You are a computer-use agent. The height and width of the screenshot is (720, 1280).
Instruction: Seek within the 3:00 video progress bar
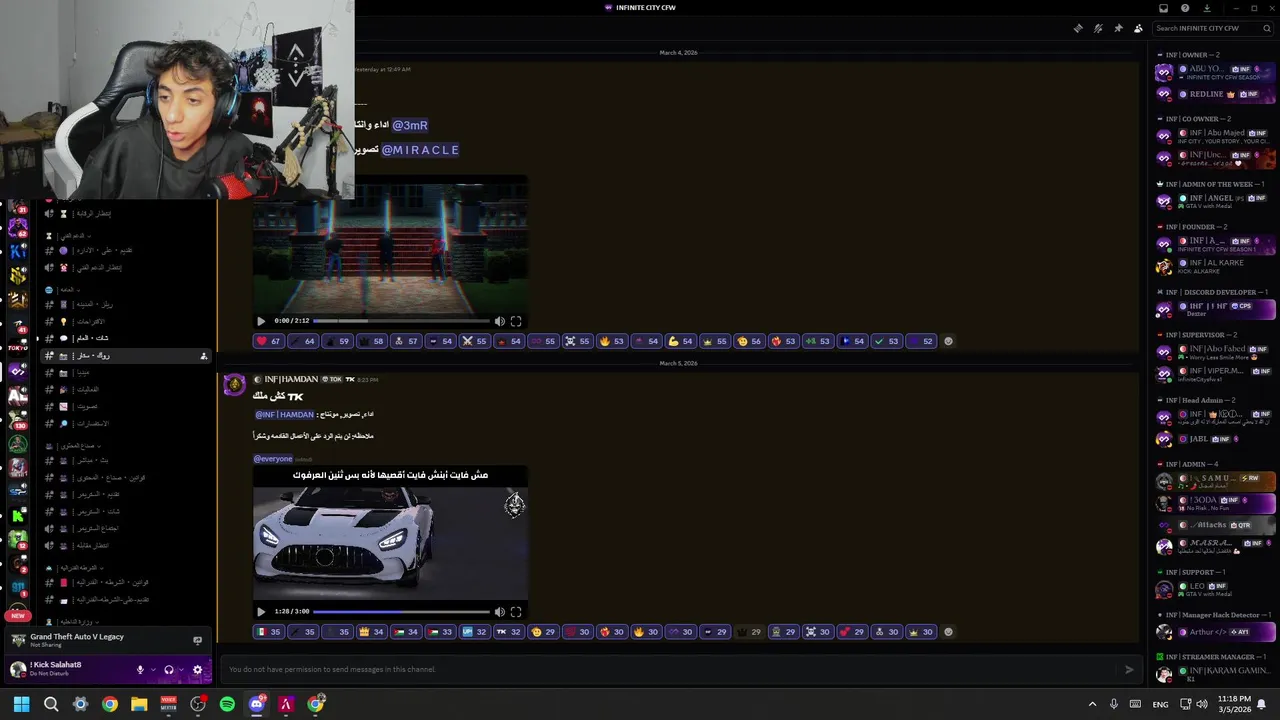401,611
